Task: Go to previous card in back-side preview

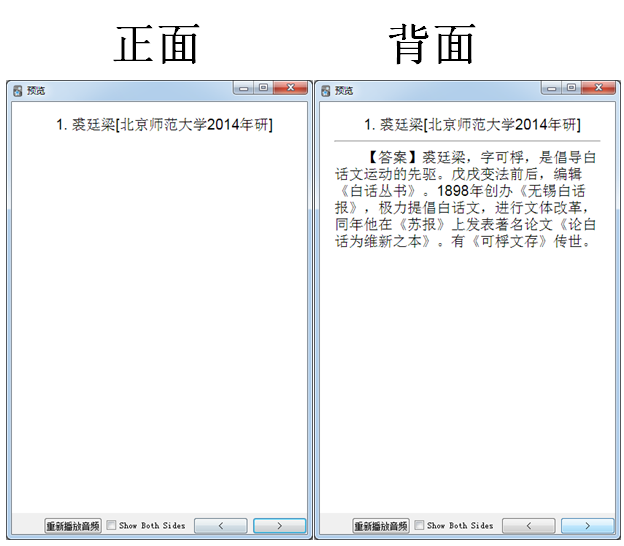Action: point(529,526)
